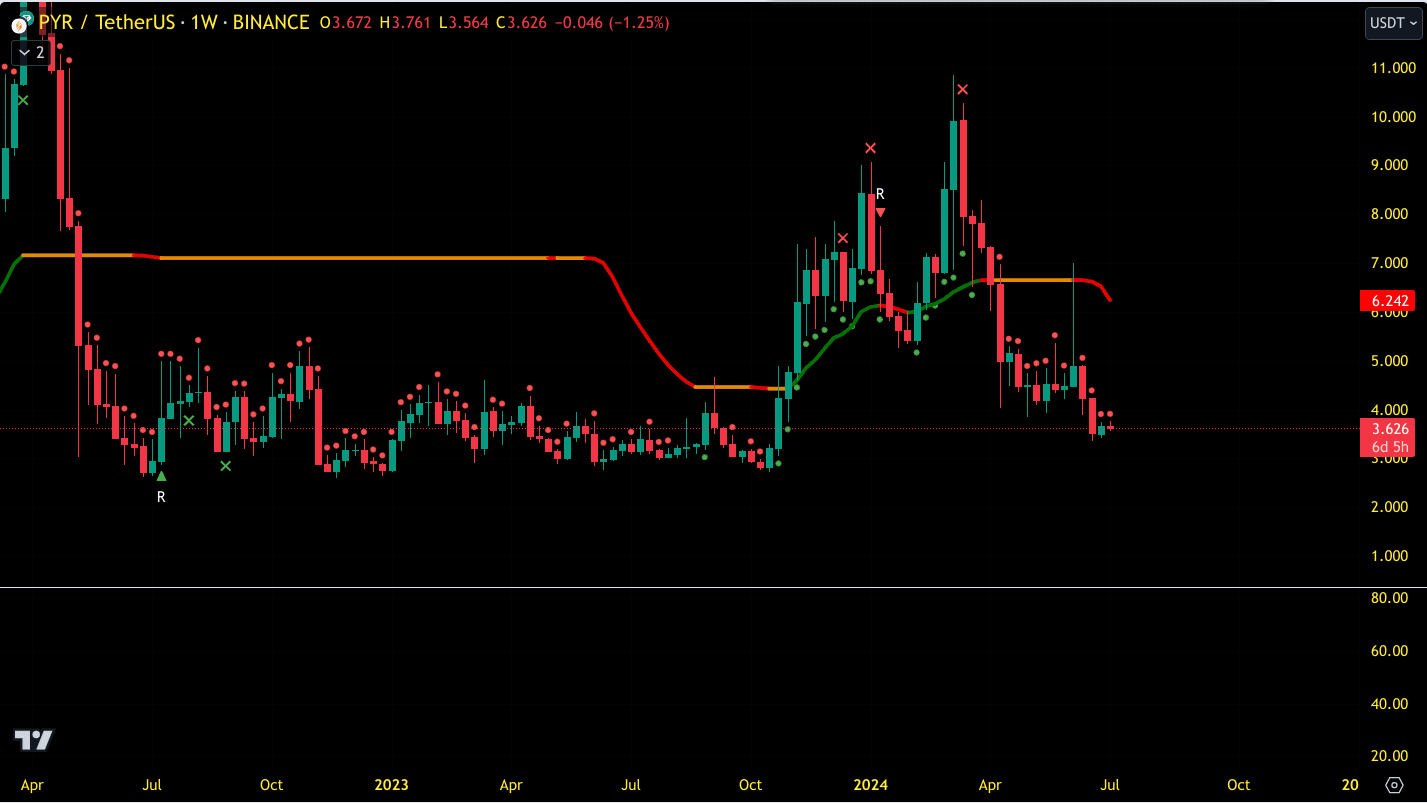Open the USDT currency dropdown
The width and height of the screenshot is (1427, 803).
tap(1393, 23)
